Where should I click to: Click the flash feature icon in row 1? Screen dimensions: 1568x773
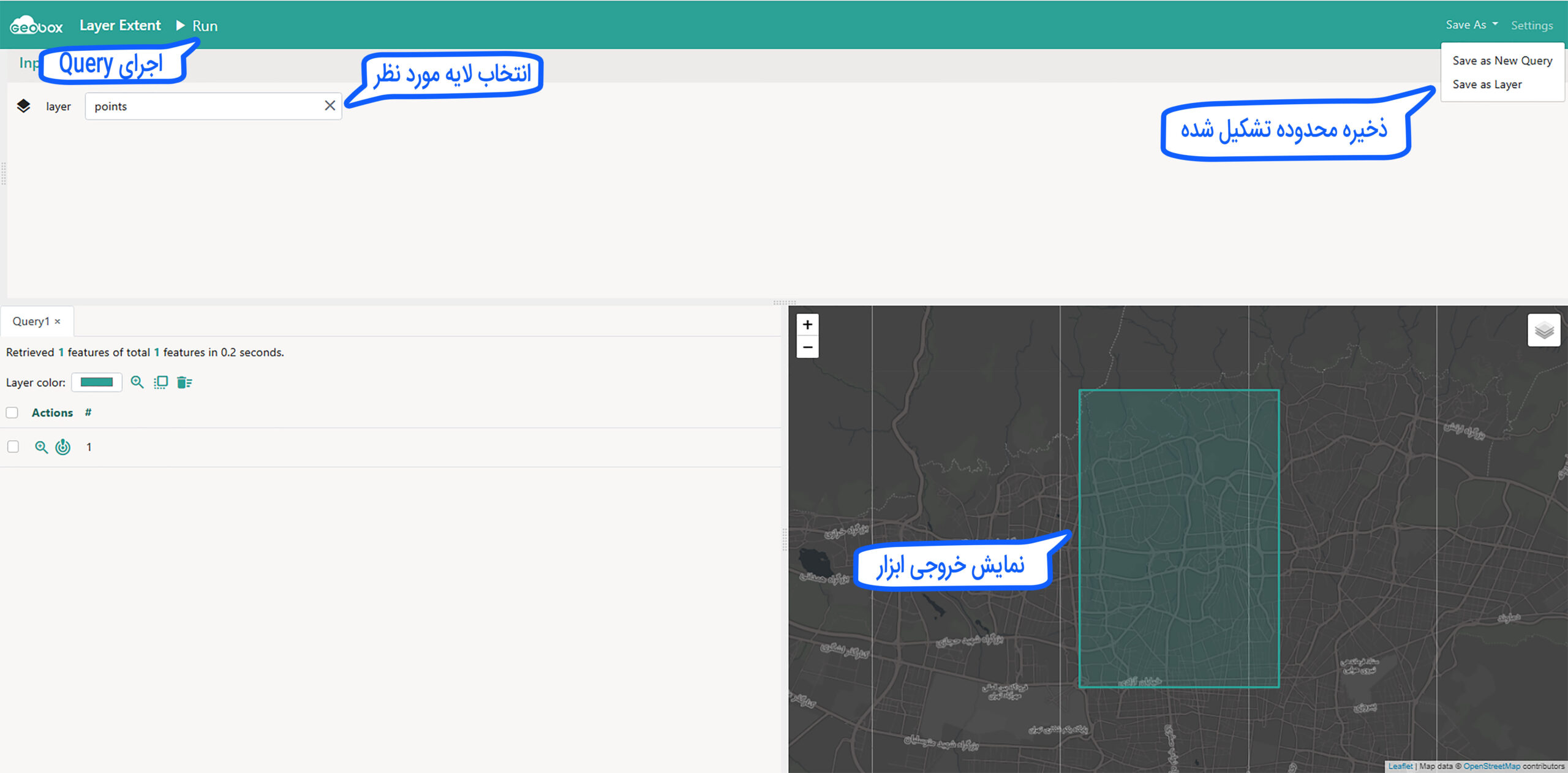click(x=63, y=447)
